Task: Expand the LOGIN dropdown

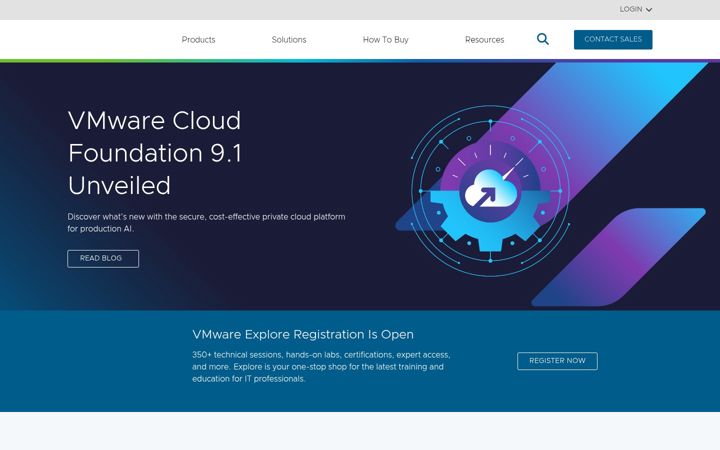Action: click(636, 9)
